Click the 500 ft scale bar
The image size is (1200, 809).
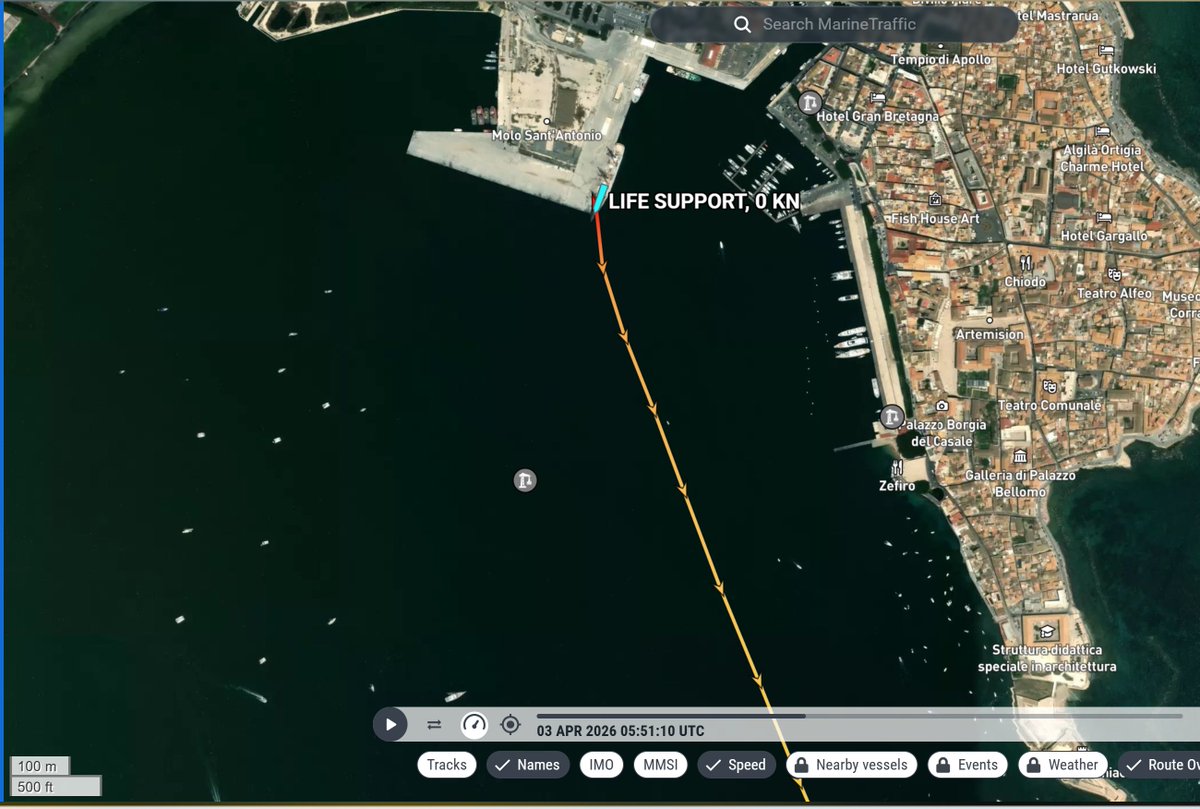pos(55,786)
